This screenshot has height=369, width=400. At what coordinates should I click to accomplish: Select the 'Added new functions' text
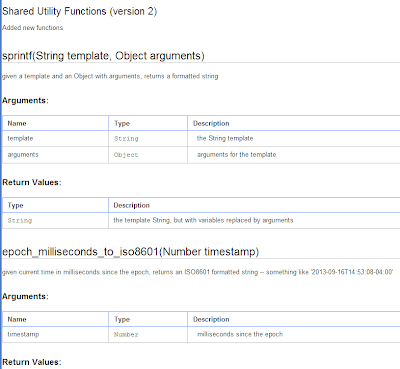pyautogui.click(x=32, y=28)
